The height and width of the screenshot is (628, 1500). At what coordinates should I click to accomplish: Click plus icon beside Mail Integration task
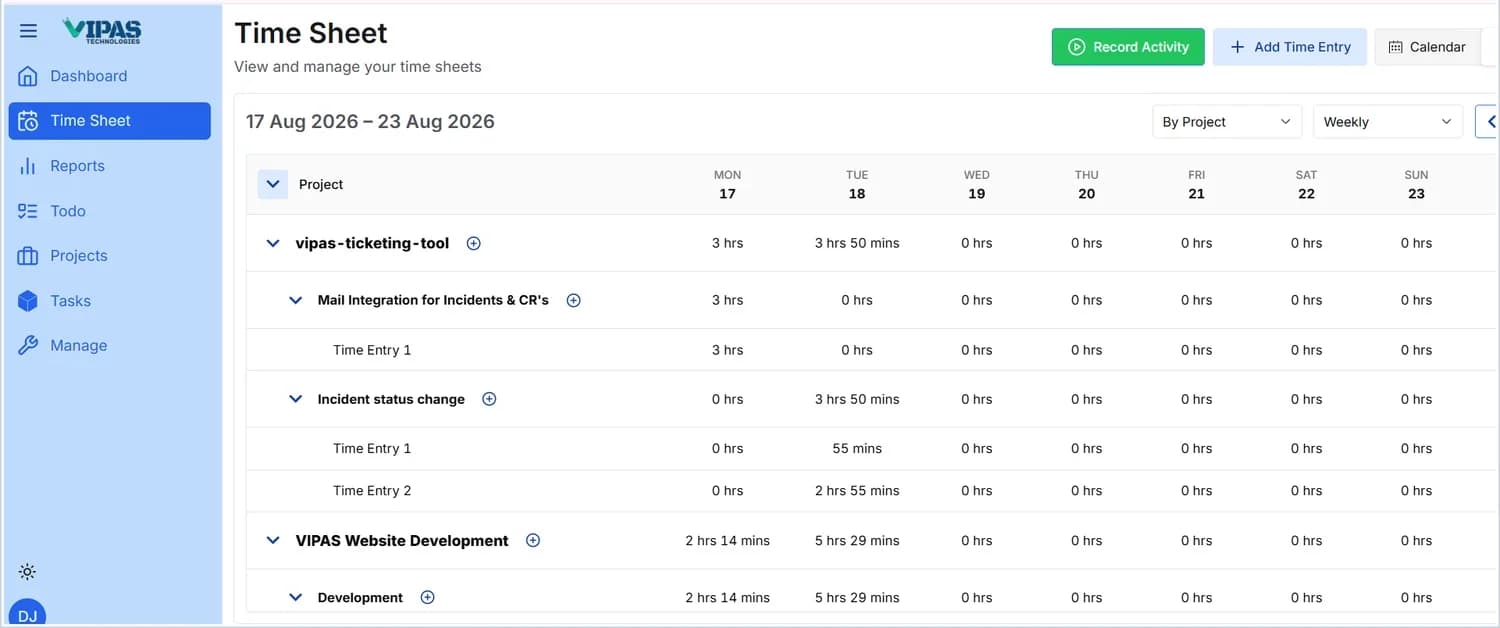574,300
